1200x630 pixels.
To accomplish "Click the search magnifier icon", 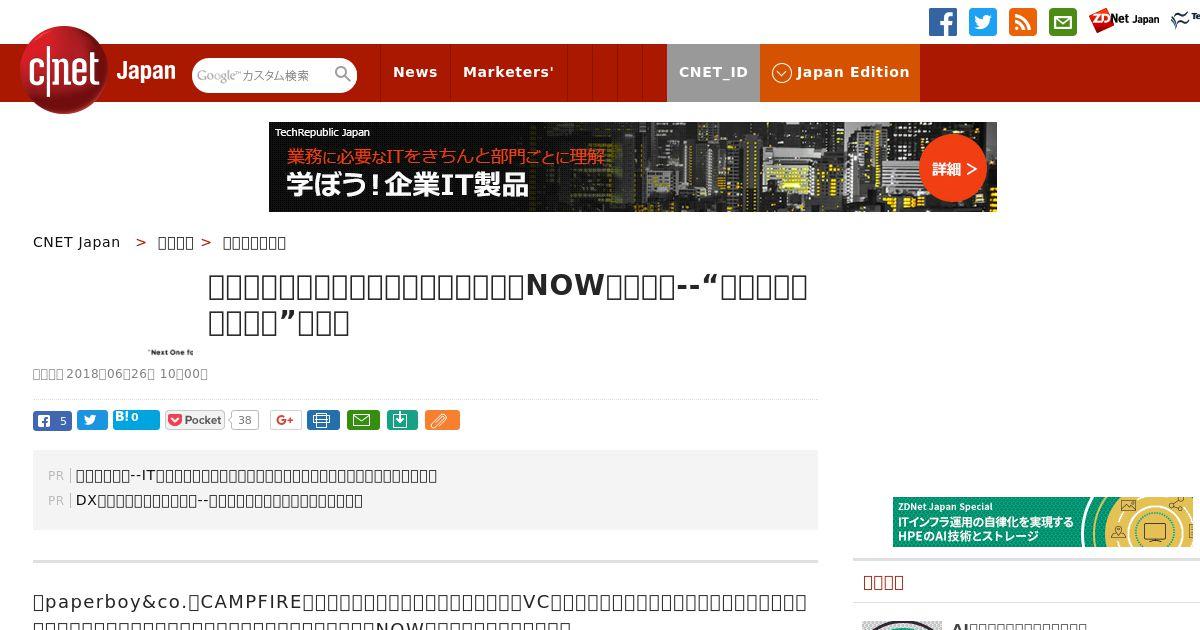I will pos(343,75).
